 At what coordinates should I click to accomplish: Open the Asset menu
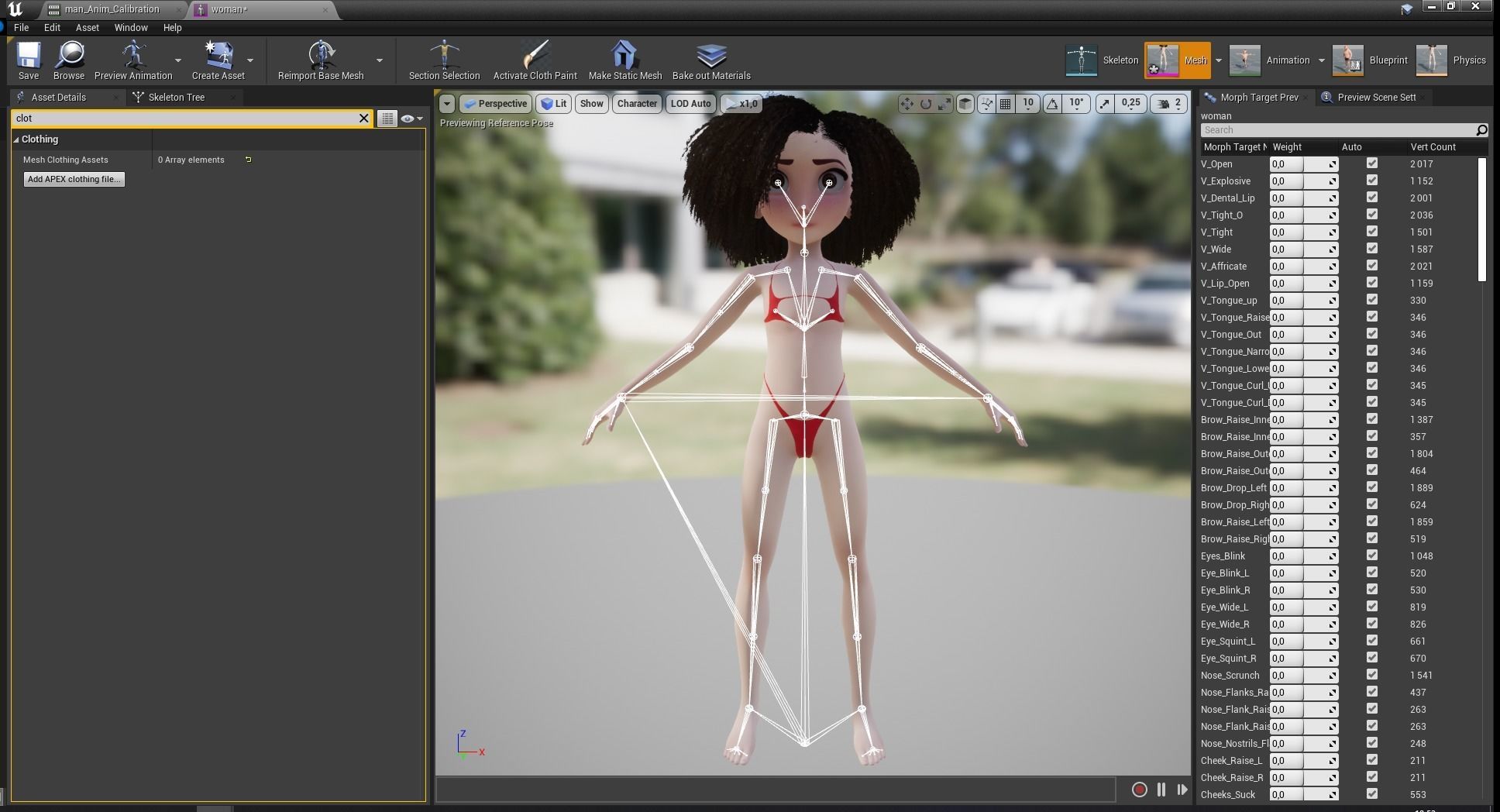[x=87, y=27]
